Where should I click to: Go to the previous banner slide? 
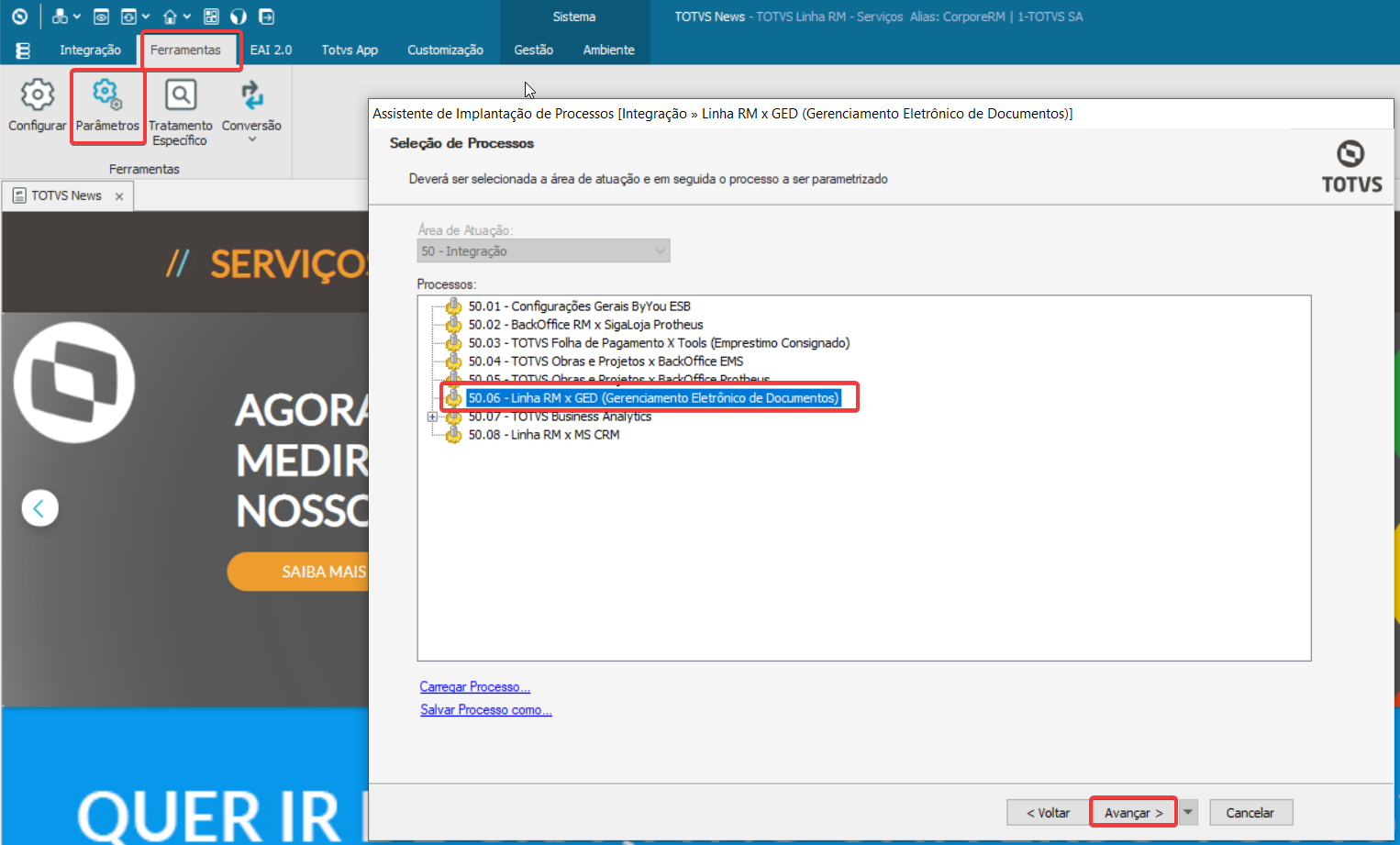click(39, 508)
